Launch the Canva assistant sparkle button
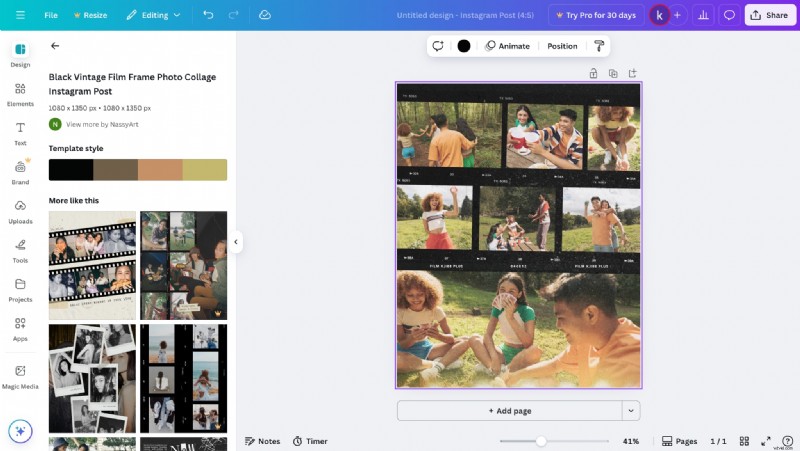The width and height of the screenshot is (800, 451). click(20, 431)
